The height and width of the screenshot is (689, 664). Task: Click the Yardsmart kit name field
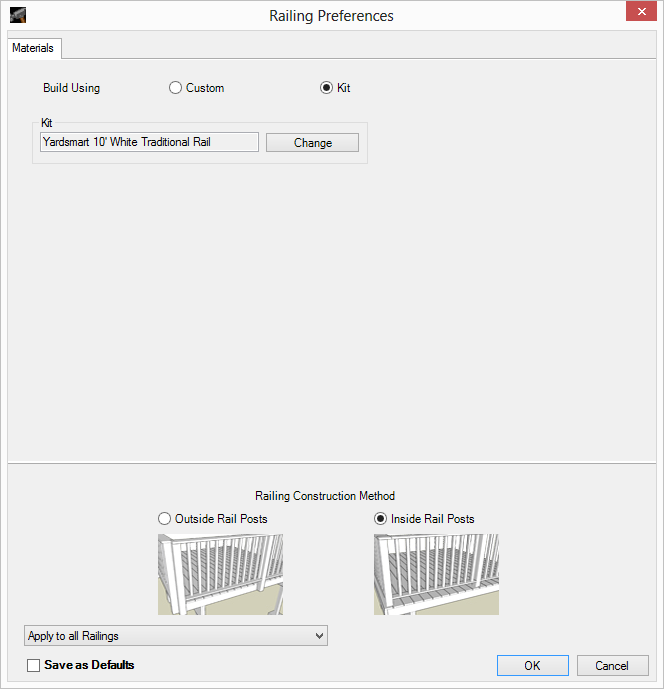pos(149,142)
